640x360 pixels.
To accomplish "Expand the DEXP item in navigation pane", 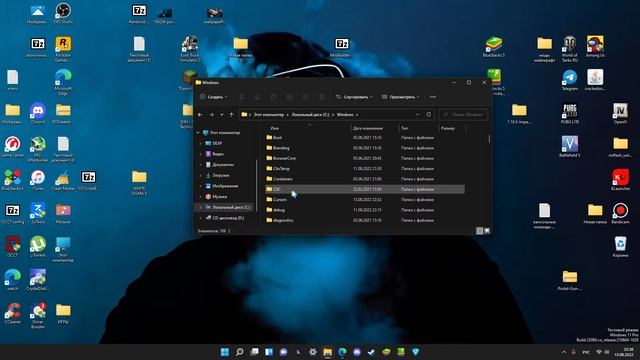I will point(201,144).
